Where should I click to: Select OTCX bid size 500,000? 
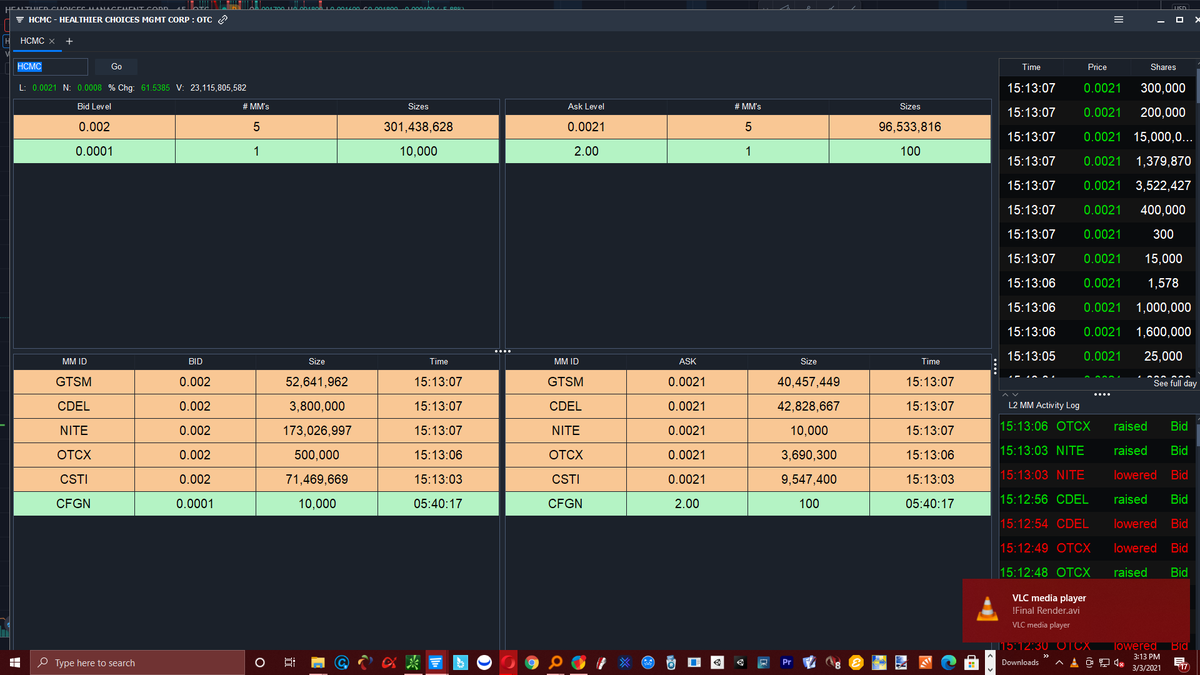click(x=317, y=455)
